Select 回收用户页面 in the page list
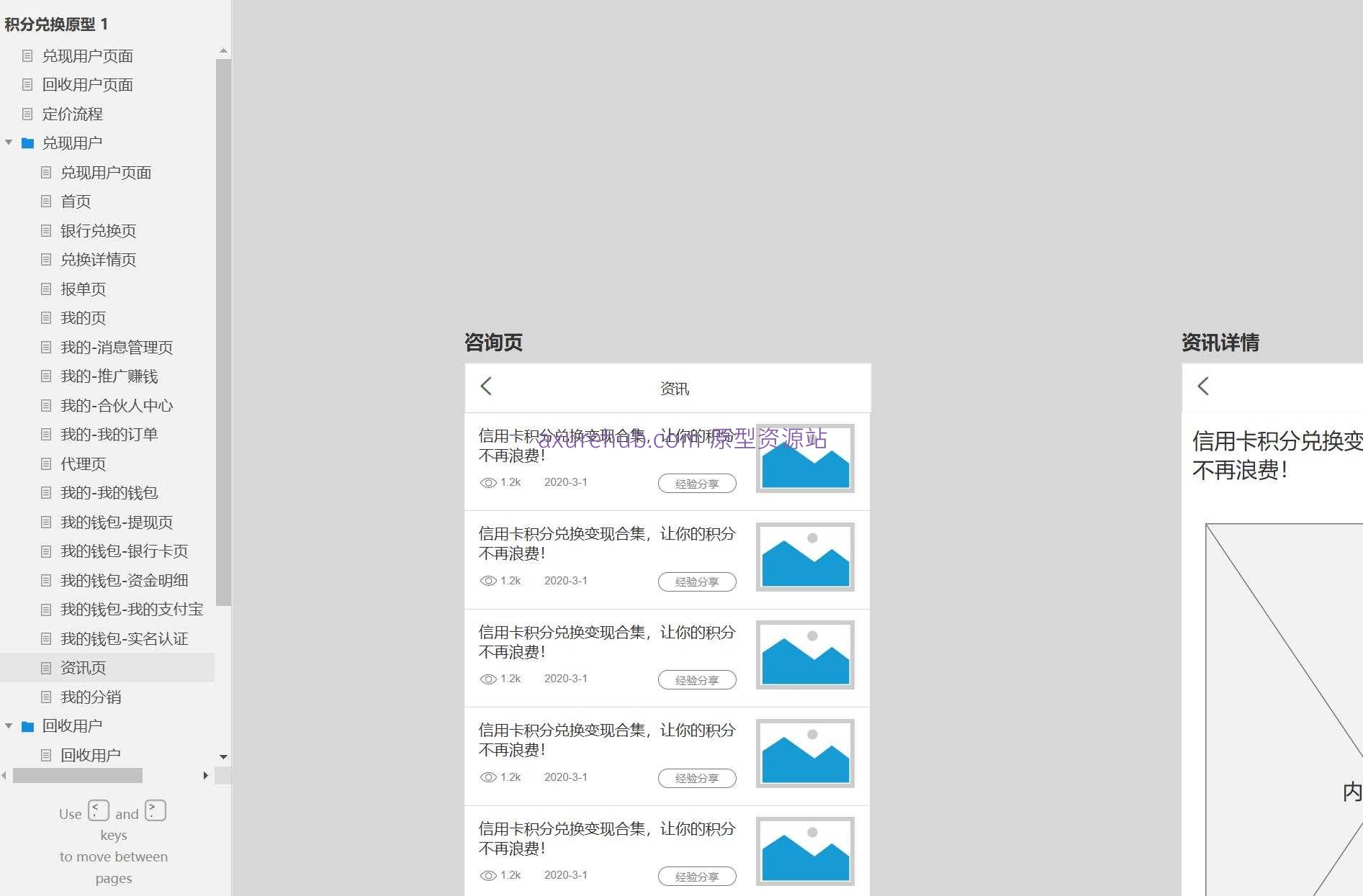The image size is (1363, 896). (88, 84)
